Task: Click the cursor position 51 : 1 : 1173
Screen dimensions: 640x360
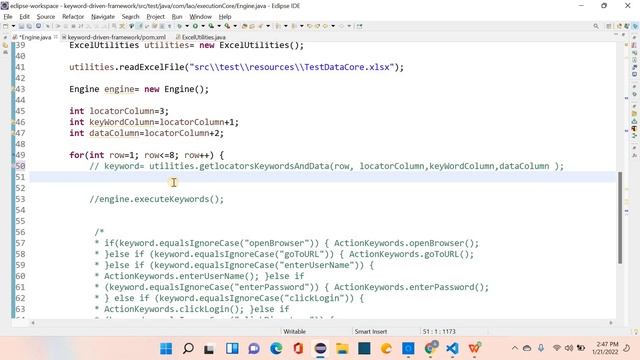Action: click(439, 331)
